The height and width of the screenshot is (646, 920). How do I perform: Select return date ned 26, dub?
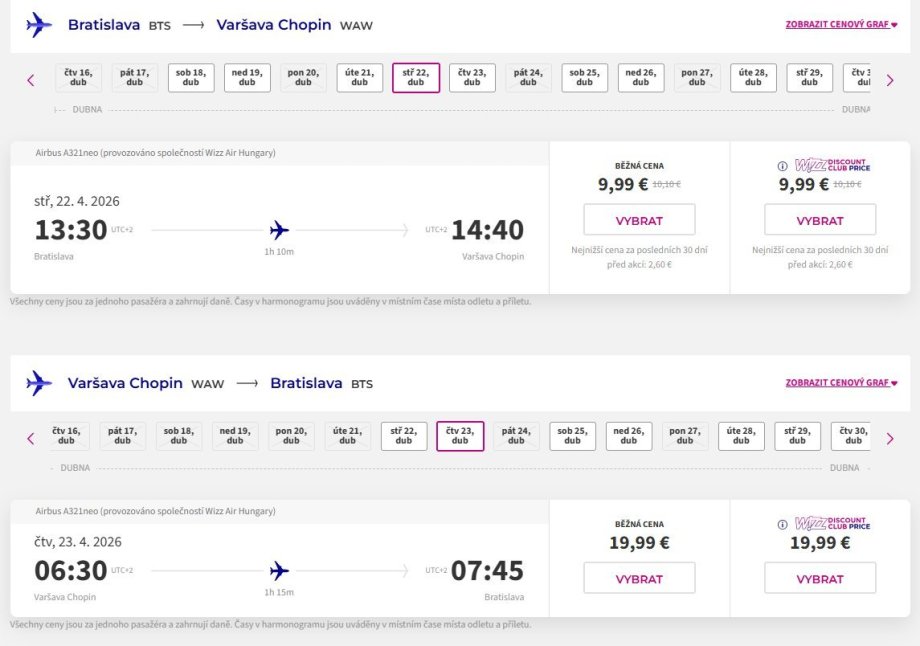tap(628, 436)
